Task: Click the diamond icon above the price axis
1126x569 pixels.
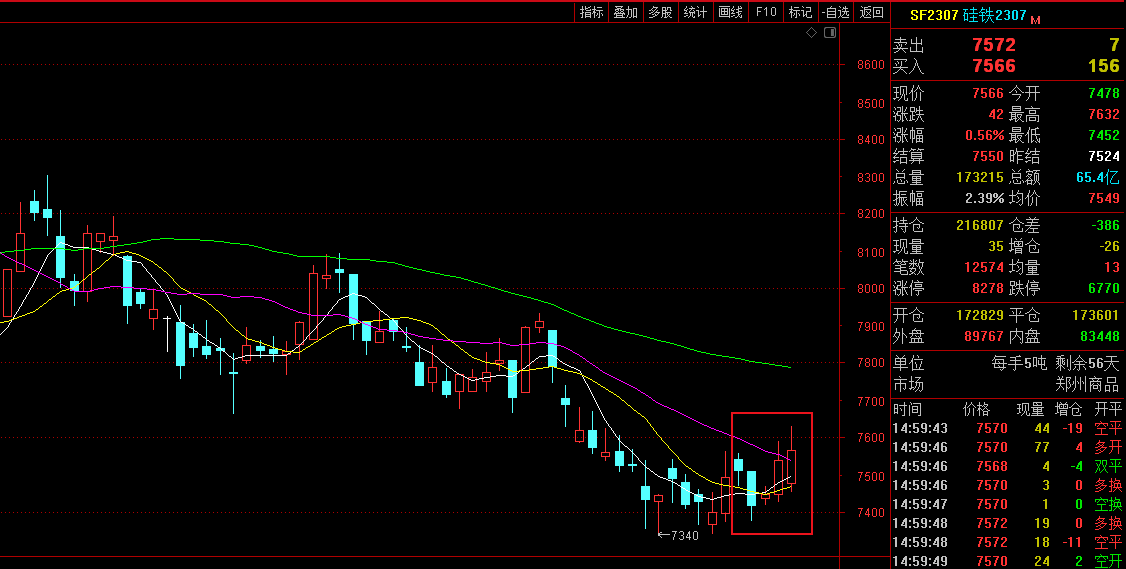Action: (812, 34)
